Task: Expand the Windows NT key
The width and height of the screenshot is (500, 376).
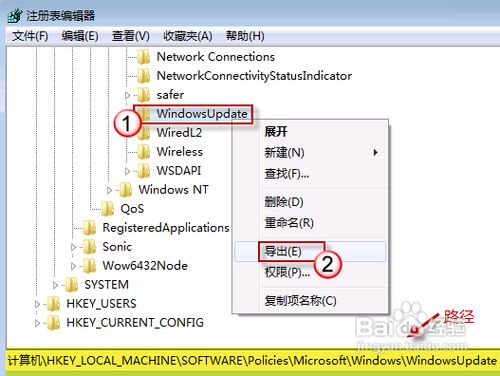Action: [x=109, y=190]
